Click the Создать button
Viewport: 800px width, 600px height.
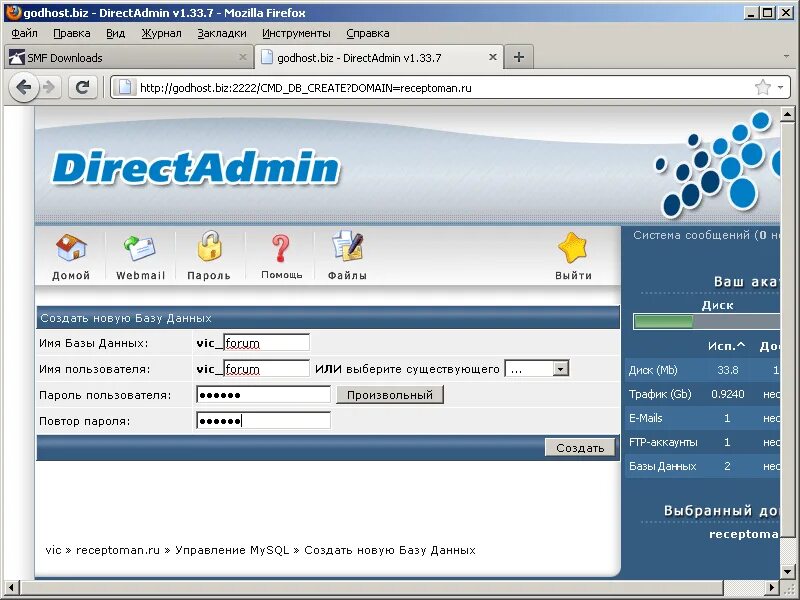tap(580, 447)
